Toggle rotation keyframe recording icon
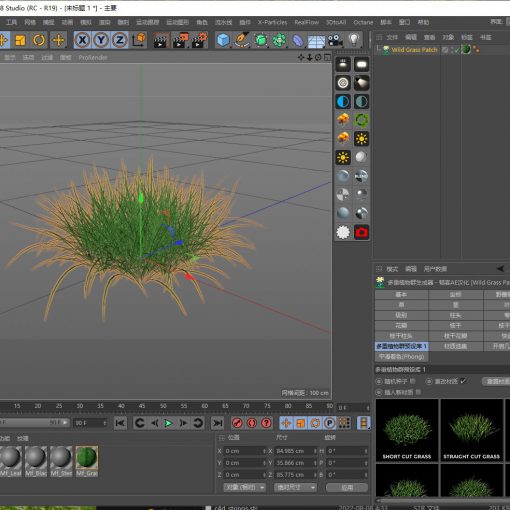Image resolution: width=510 pixels, height=510 pixels. 315,423
